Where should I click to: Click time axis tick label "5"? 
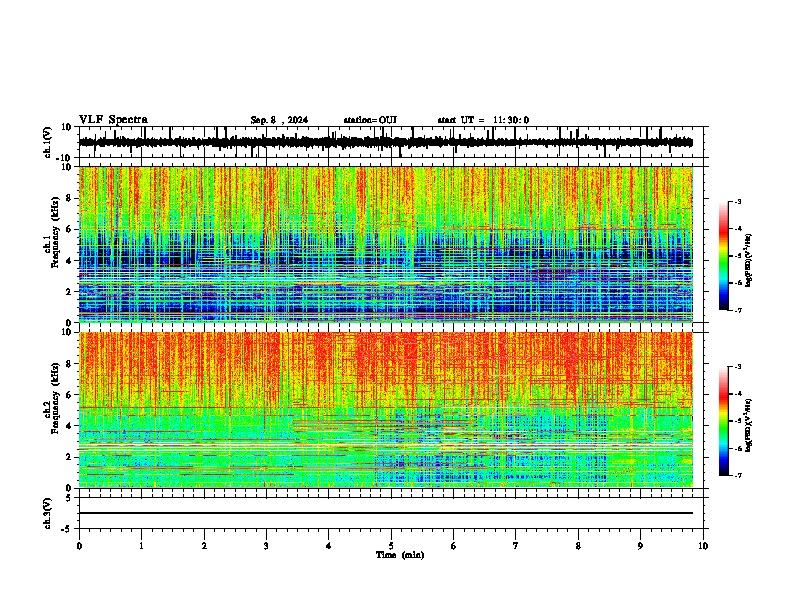391,546
